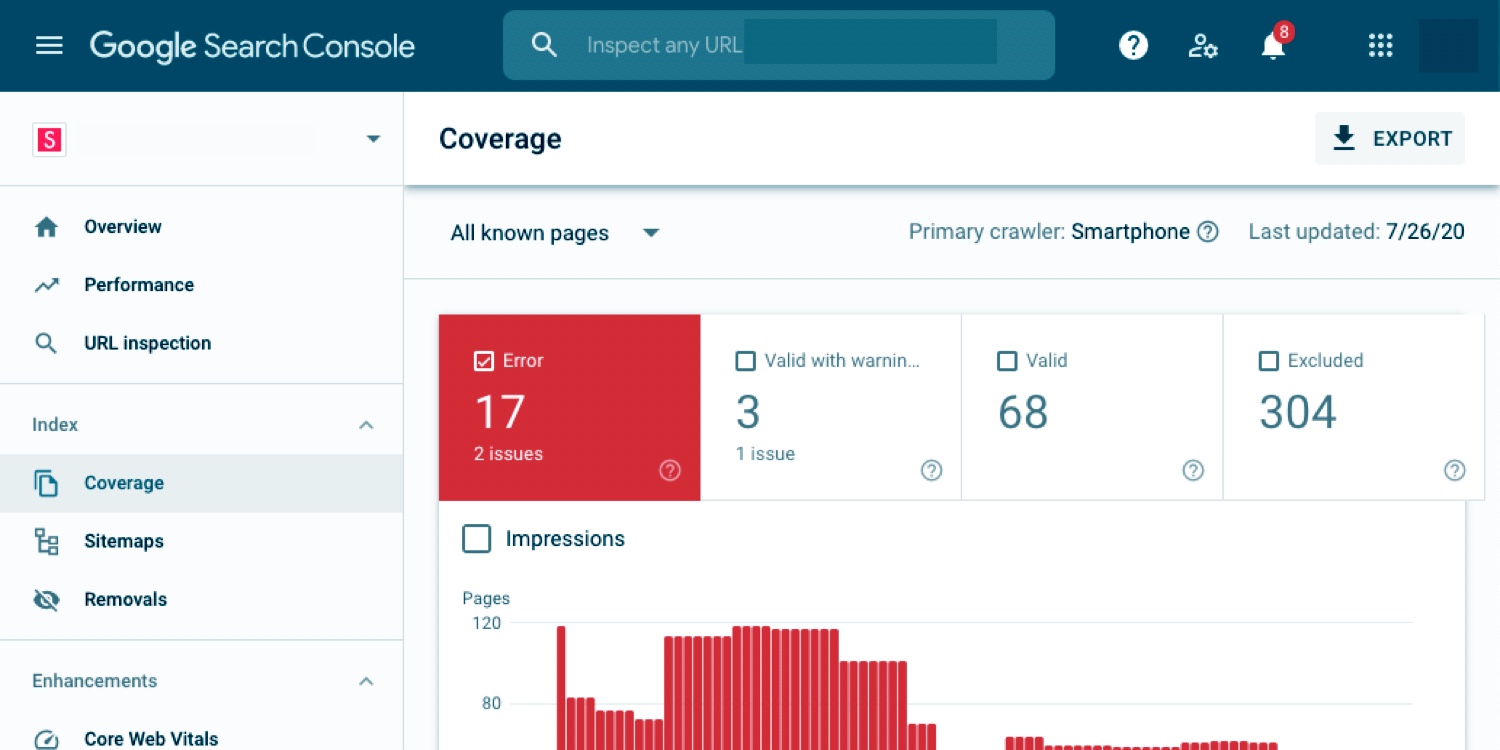
Task: Open URL inspection page
Action: click(x=201, y=343)
